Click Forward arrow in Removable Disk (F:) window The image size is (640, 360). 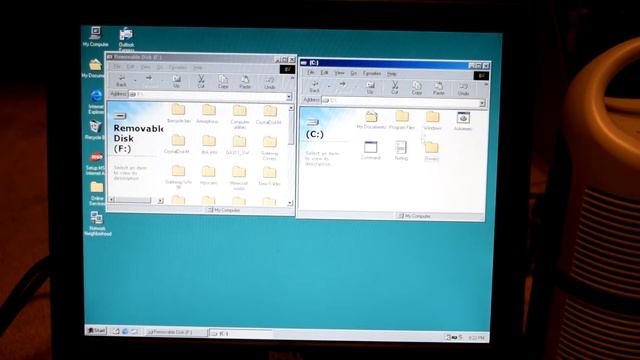149,78
